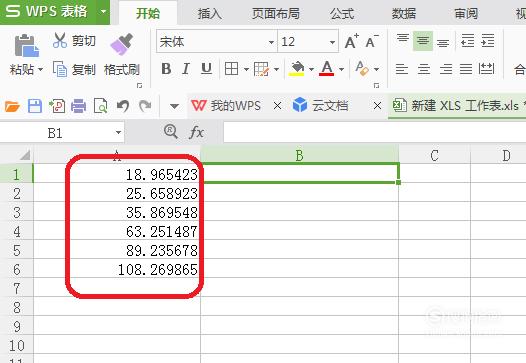The height and width of the screenshot is (363, 526).
Task: Close the 我的WPS tab
Action: pyautogui.click(x=277, y=106)
